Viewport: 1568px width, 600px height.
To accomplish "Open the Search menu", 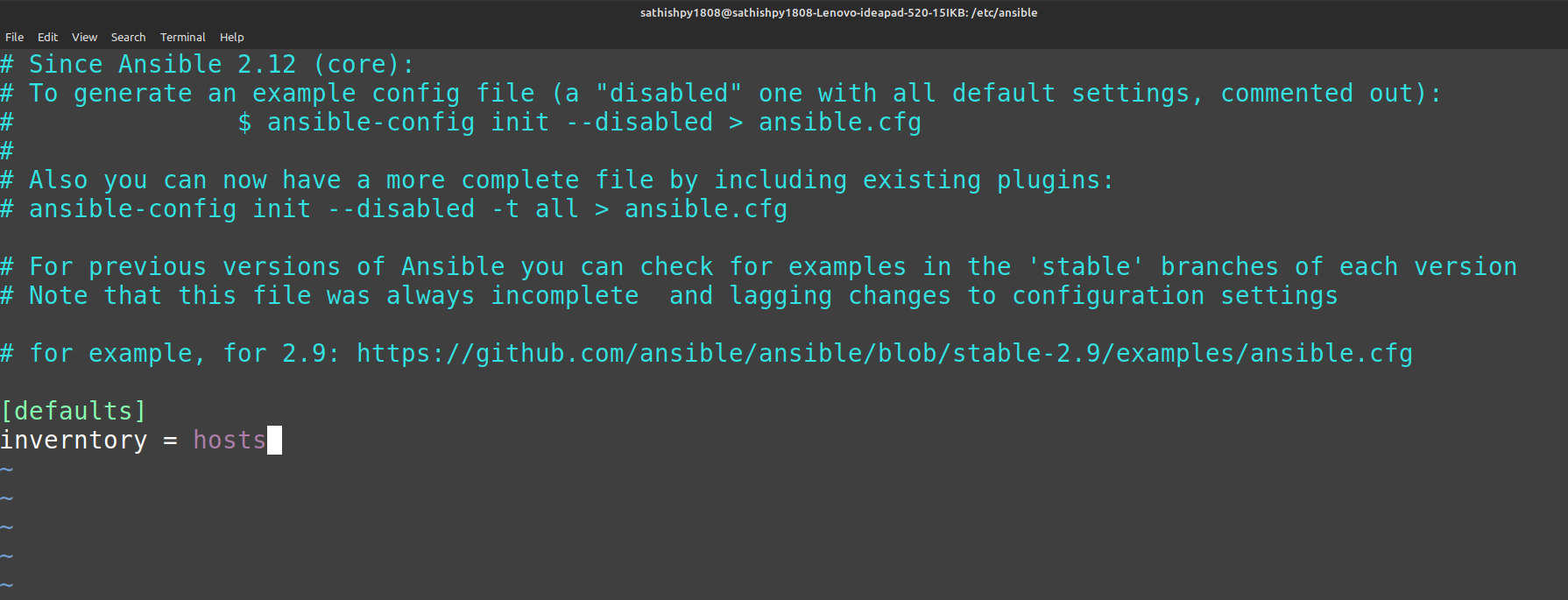I will pos(128,37).
